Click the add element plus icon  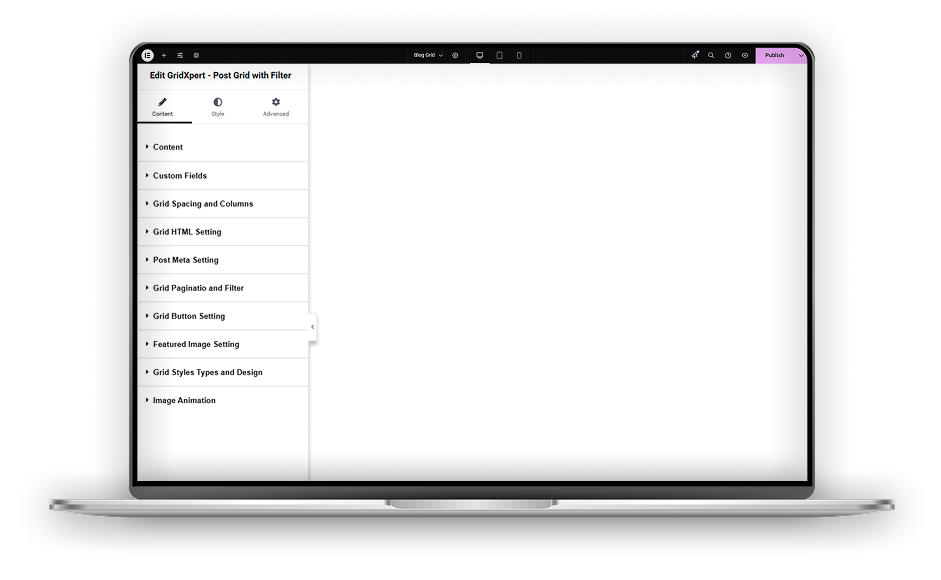(x=164, y=55)
